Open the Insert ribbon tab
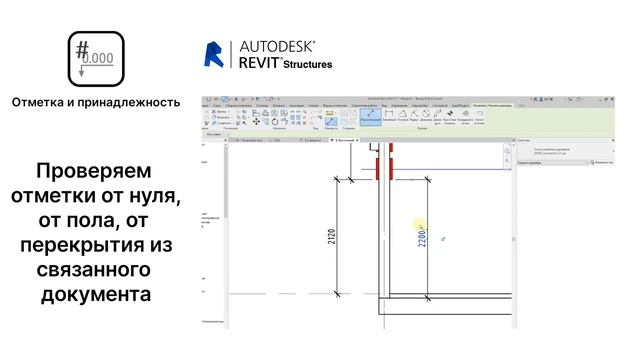The height and width of the screenshot is (360, 640). tap(279, 106)
